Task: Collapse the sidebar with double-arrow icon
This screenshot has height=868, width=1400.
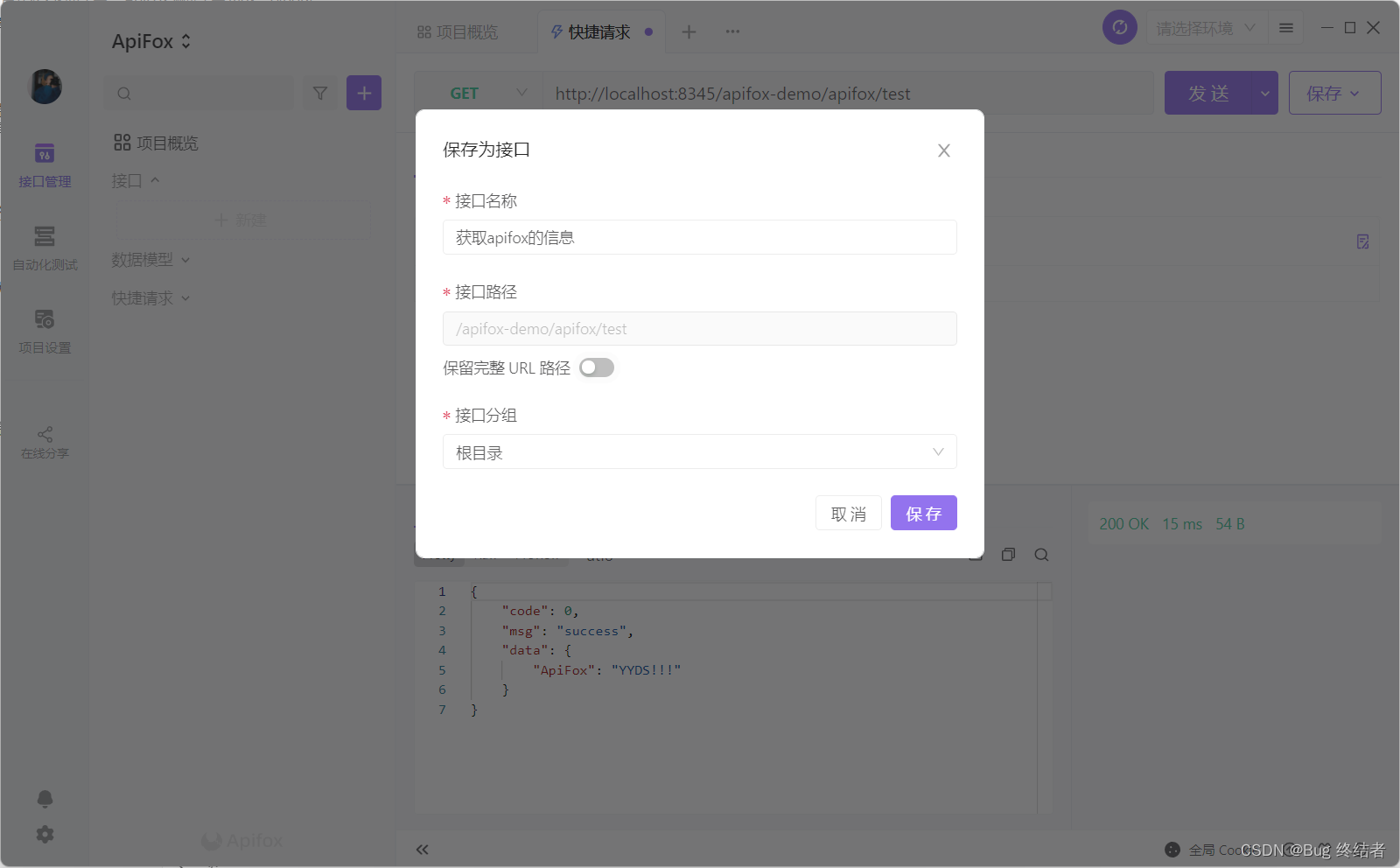Action: pyautogui.click(x=423, y=850)
